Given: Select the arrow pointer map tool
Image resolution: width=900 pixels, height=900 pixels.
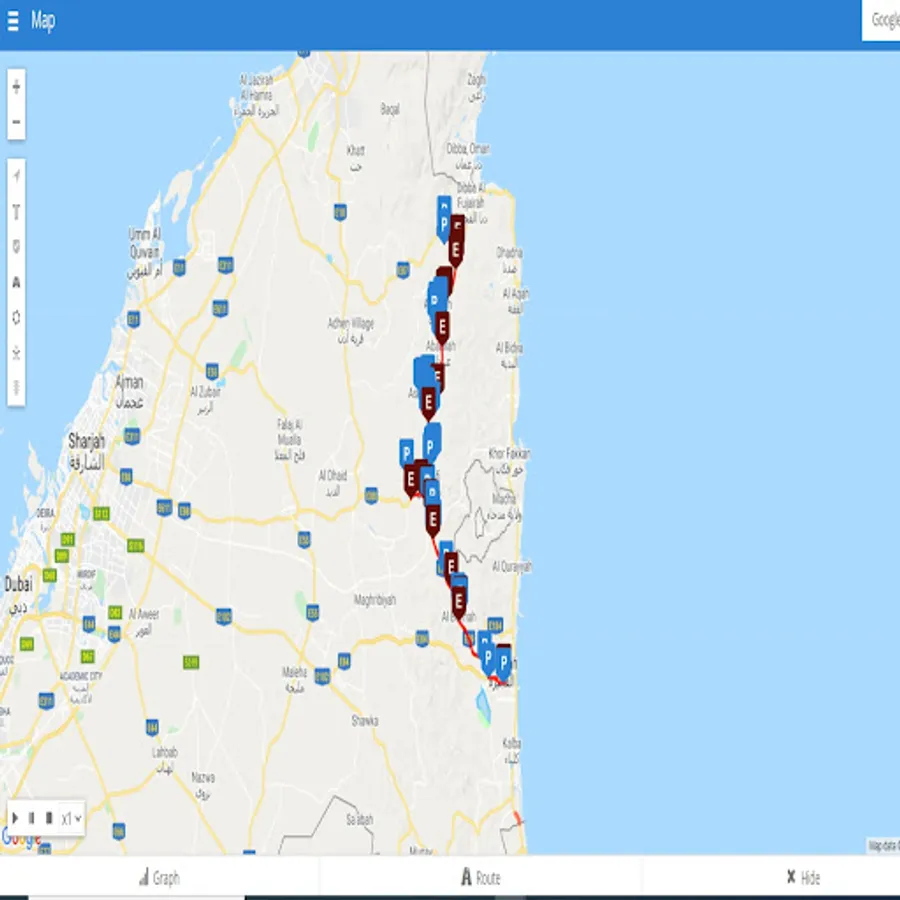Looking at the screenshot, I should coord(16,176).
